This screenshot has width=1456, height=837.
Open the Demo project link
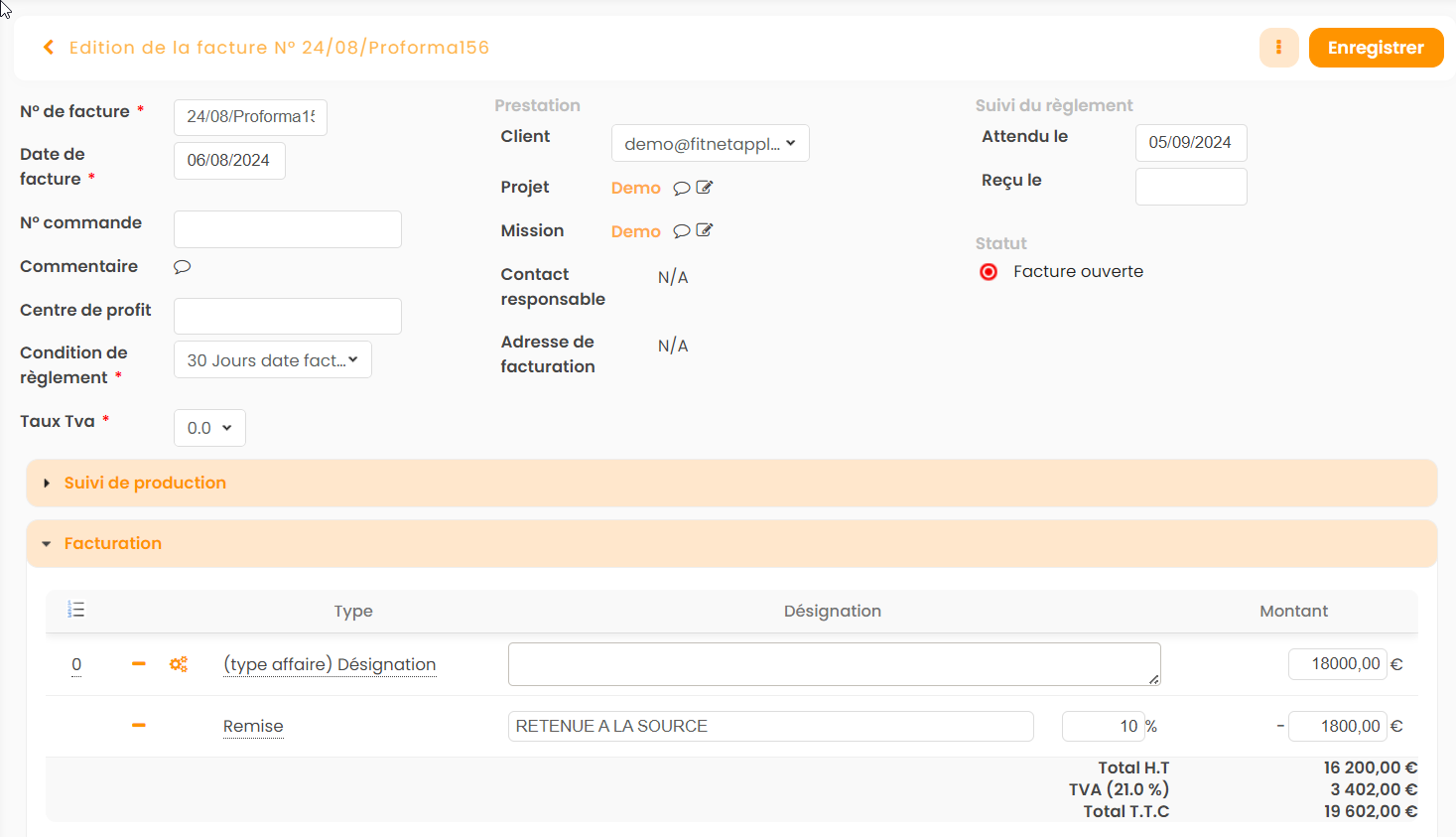(635, 188)
